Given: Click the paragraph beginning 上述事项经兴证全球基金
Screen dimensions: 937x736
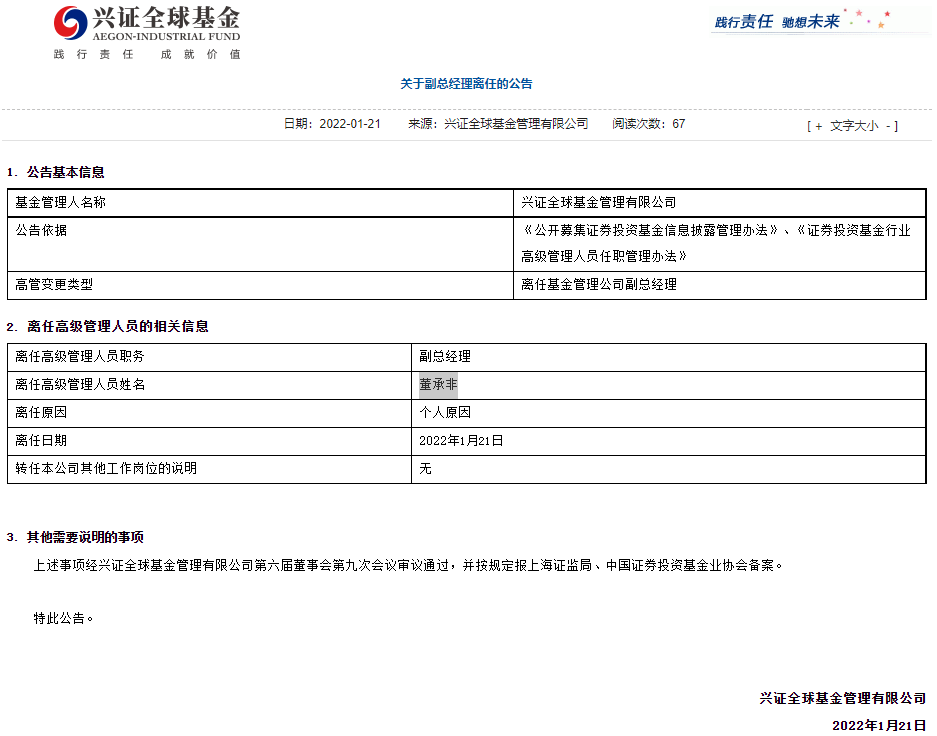Looking at the screenshot, I should 408,565.
